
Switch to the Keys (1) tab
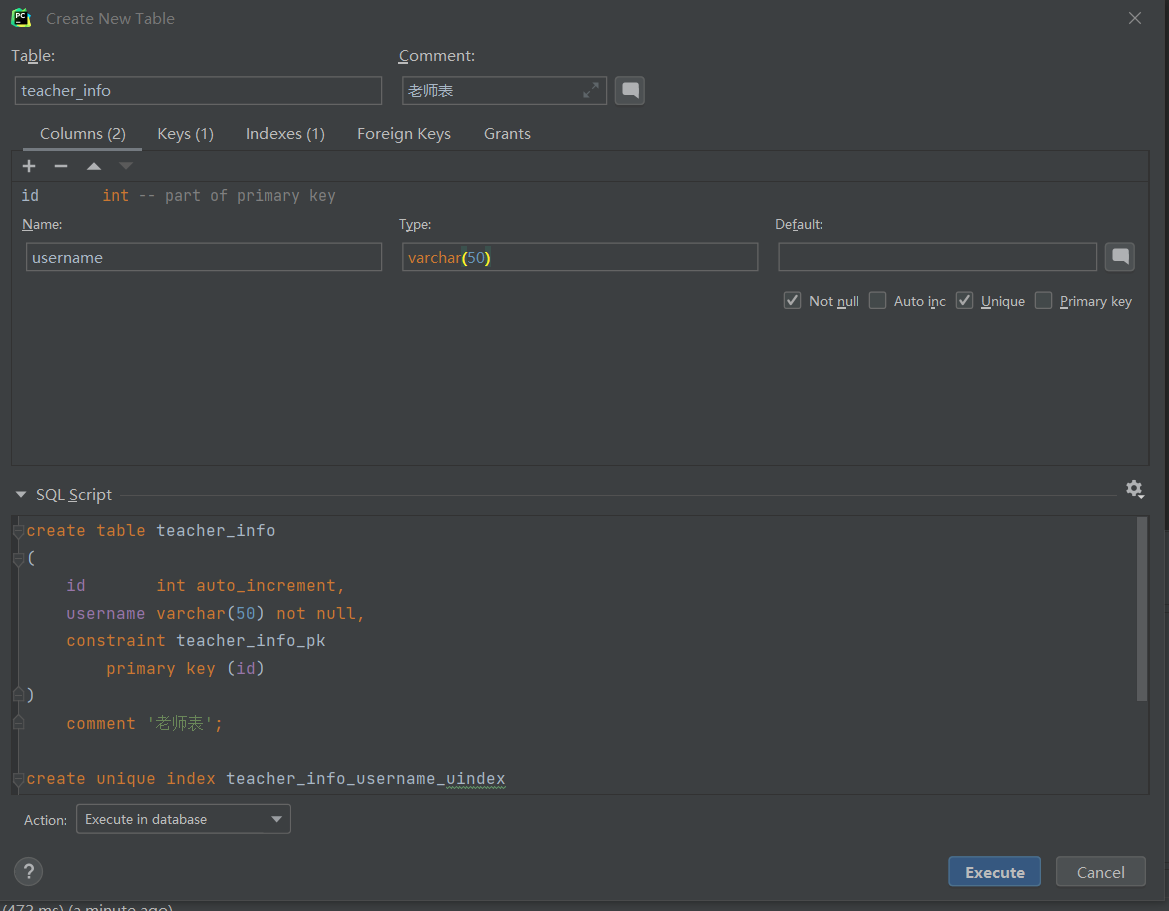[185, 134]
